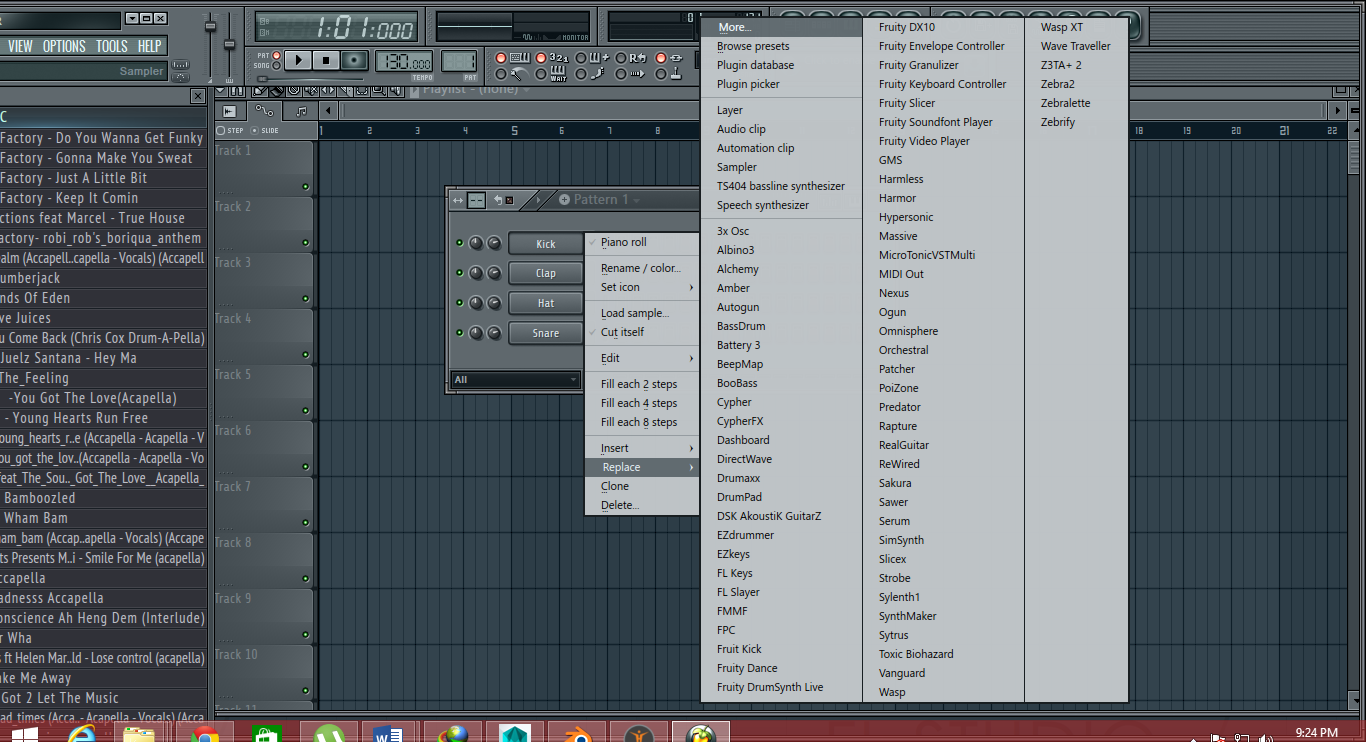
Task: Choose Clone in context menu
Action: (642, 486)
